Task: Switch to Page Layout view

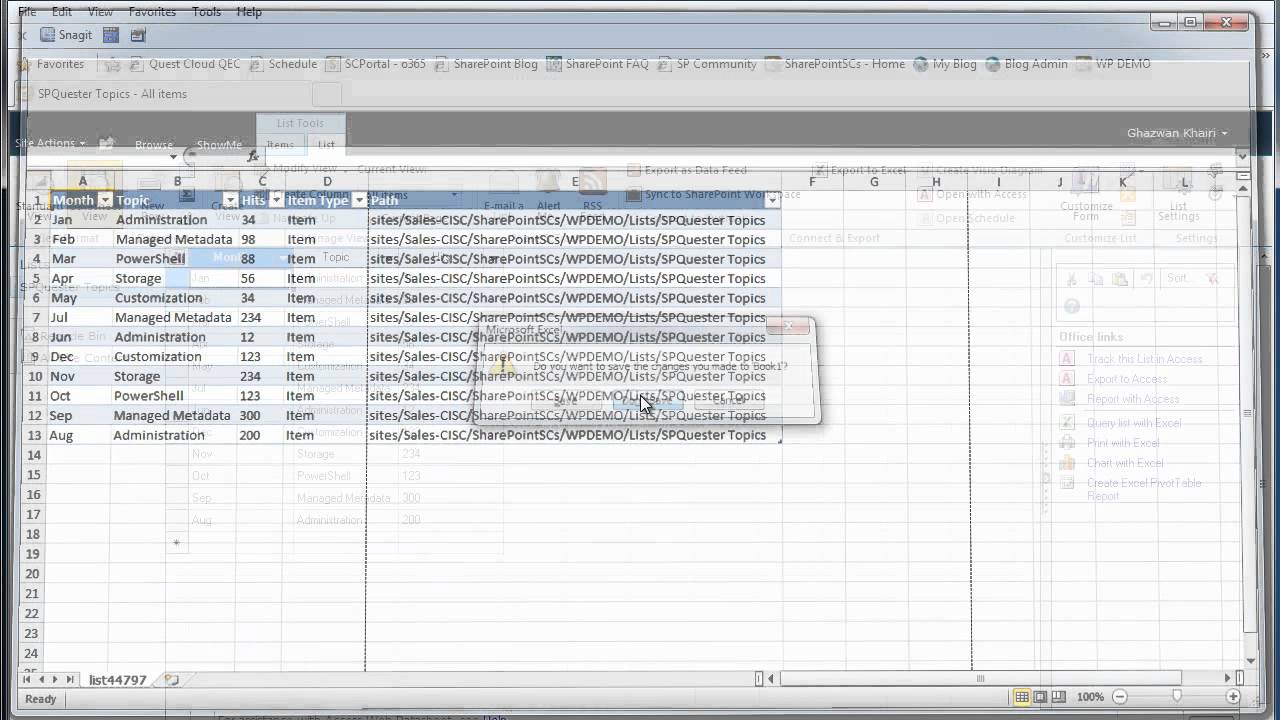Action: pyautogui.click(x=1040, y=697)
